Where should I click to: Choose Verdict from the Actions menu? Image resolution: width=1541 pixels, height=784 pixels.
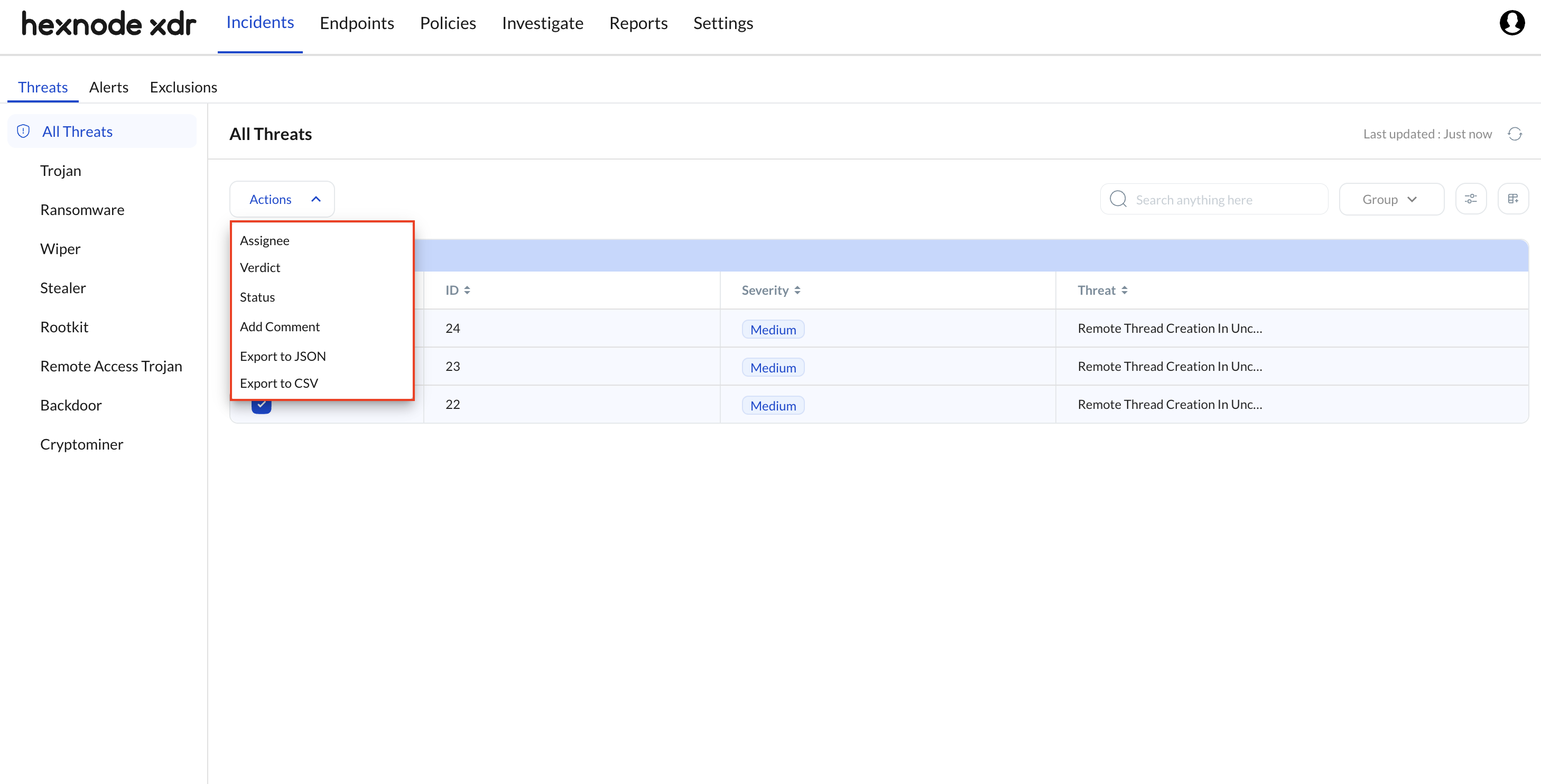click(259, 267)
